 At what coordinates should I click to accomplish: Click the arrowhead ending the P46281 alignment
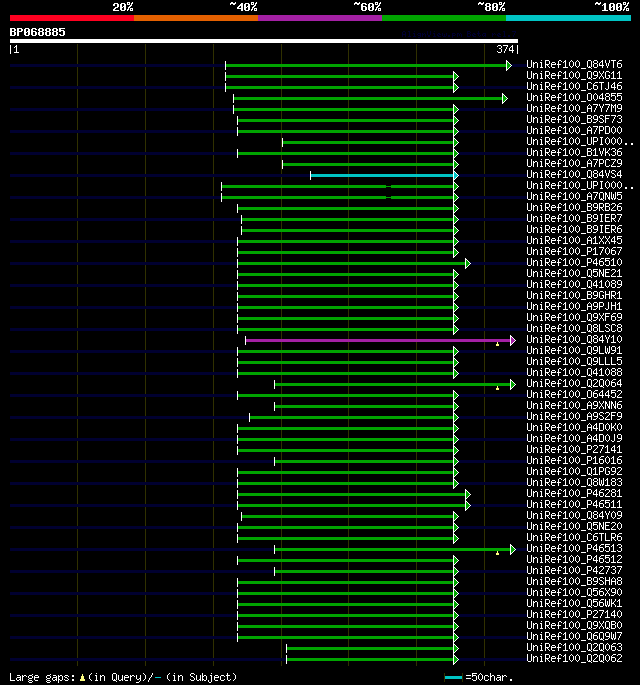(468, 495)
